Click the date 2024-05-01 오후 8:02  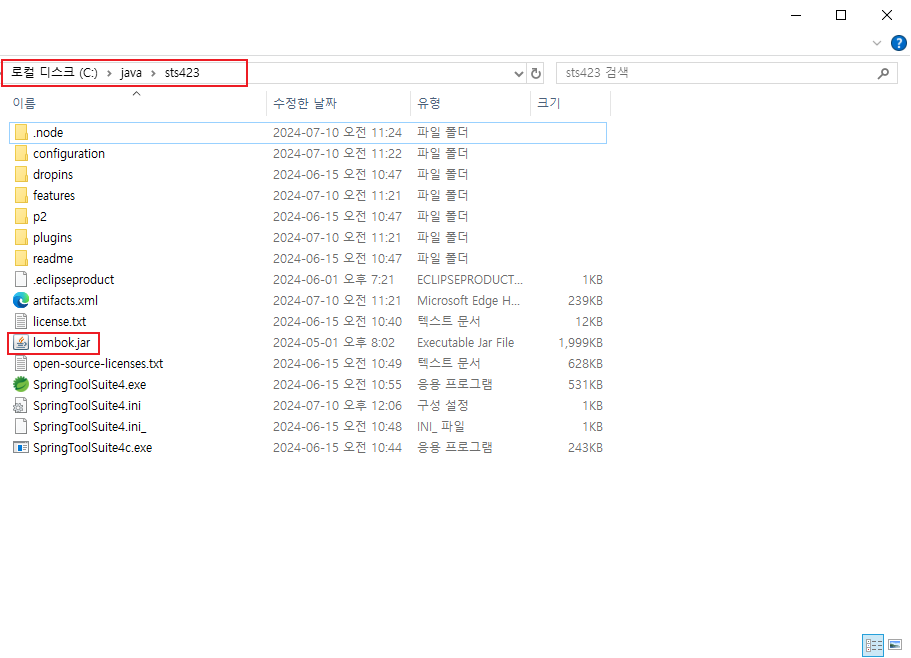point(333,343)
